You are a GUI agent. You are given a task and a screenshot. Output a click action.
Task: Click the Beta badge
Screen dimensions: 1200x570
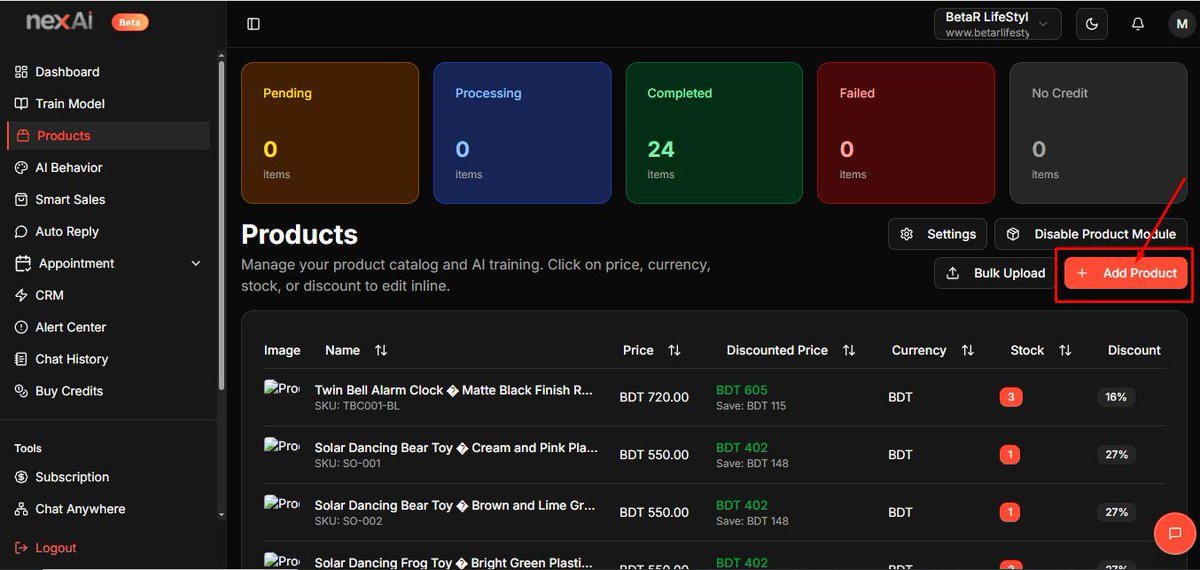coord(129,22)
